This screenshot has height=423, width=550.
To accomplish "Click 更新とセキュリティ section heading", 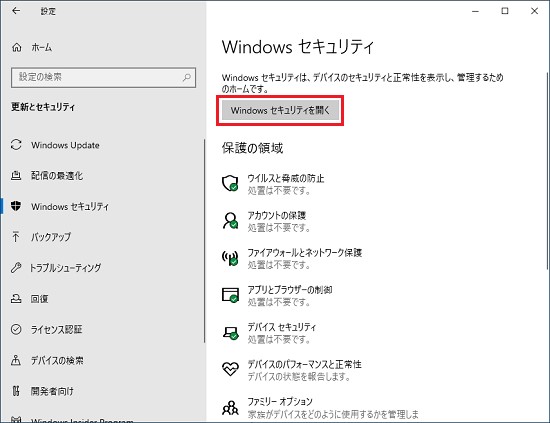I will (43, 107).
